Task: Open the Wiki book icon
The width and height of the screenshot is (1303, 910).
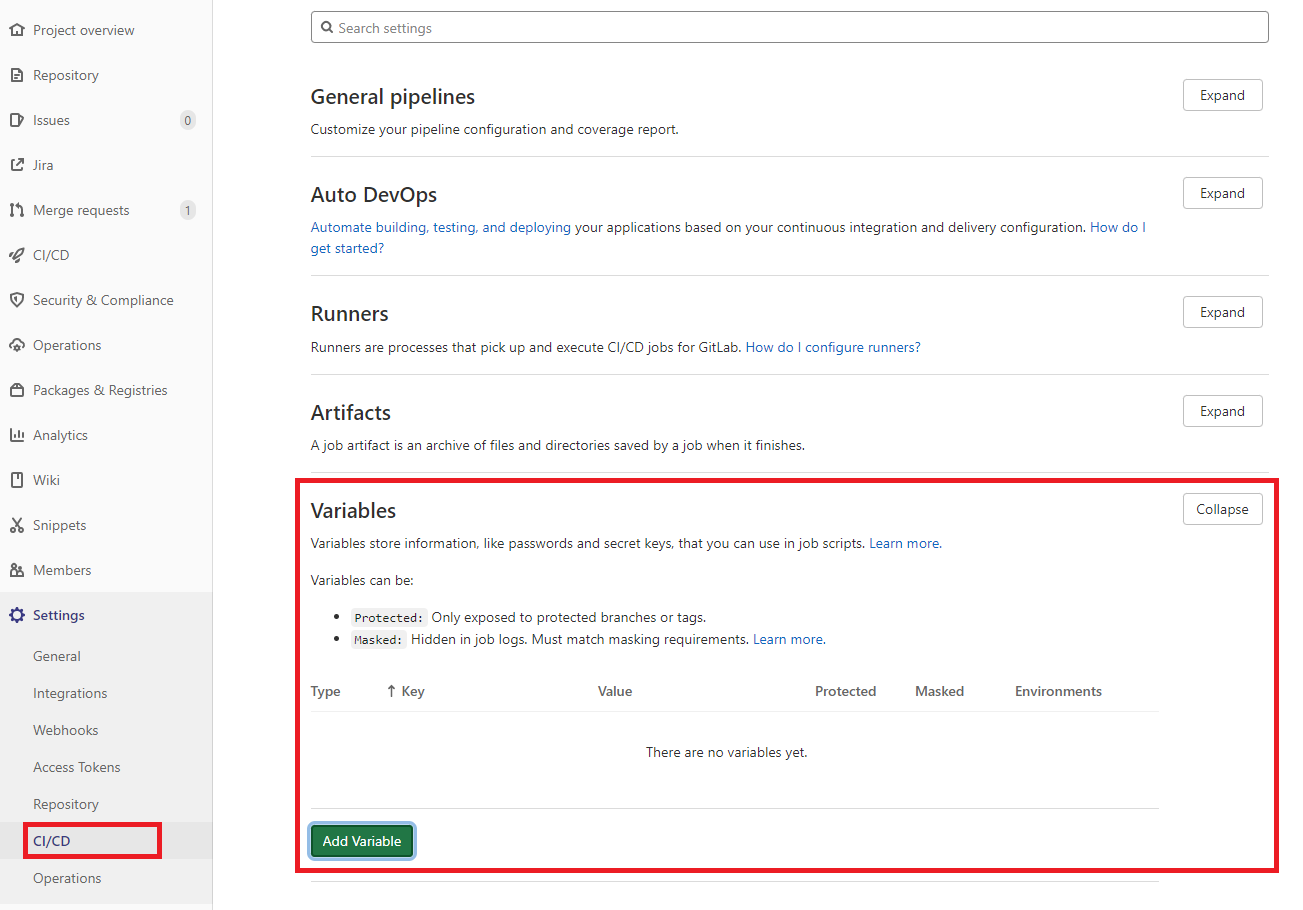Action: pos(16,479)
